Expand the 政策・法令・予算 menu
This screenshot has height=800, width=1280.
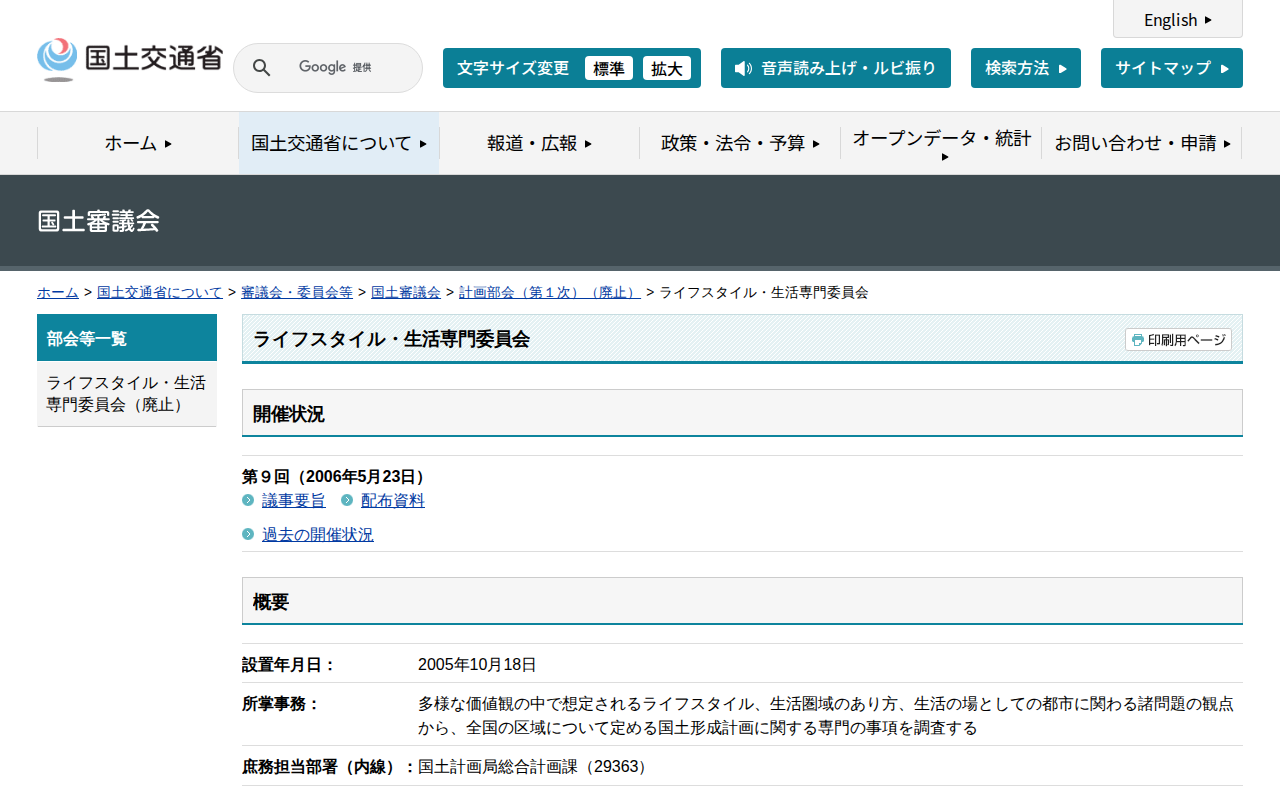(741, 143)
